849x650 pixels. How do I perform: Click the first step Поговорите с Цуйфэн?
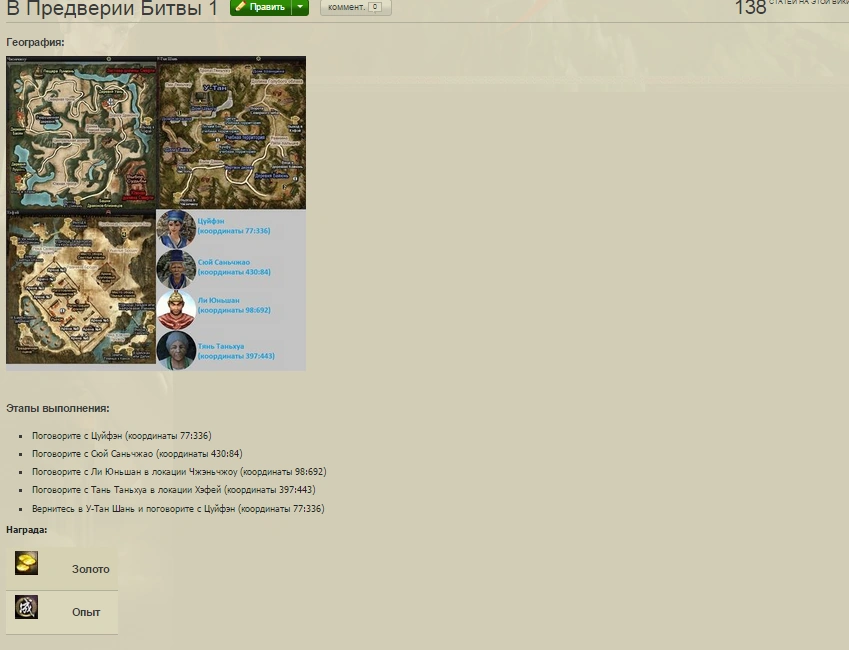(122, 436)
